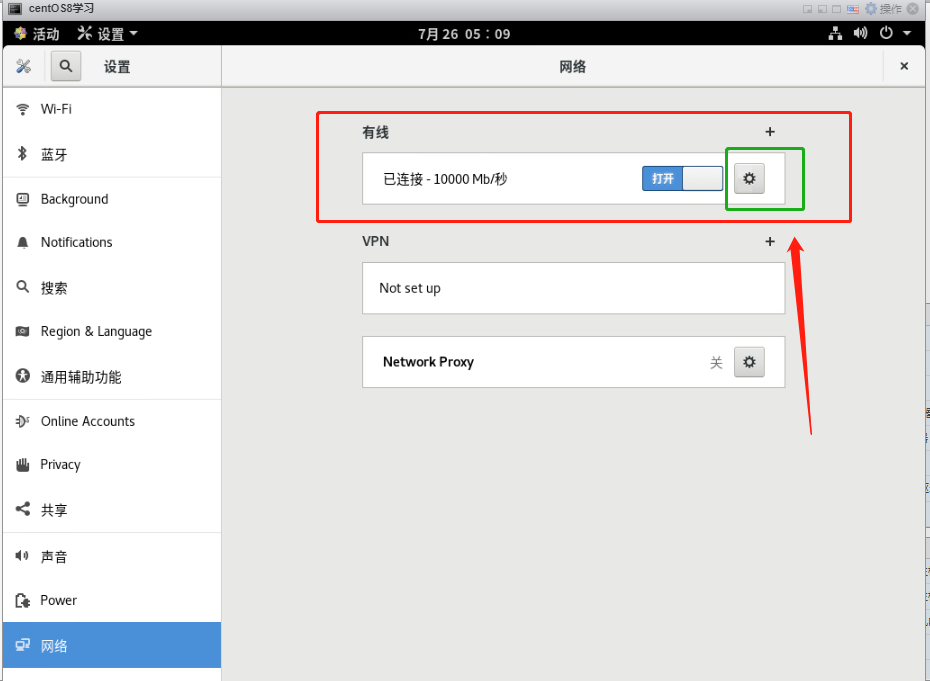The image size is (930, 681).
Task: Click the VPN 'Not set up' row
Action: point(574,288)
